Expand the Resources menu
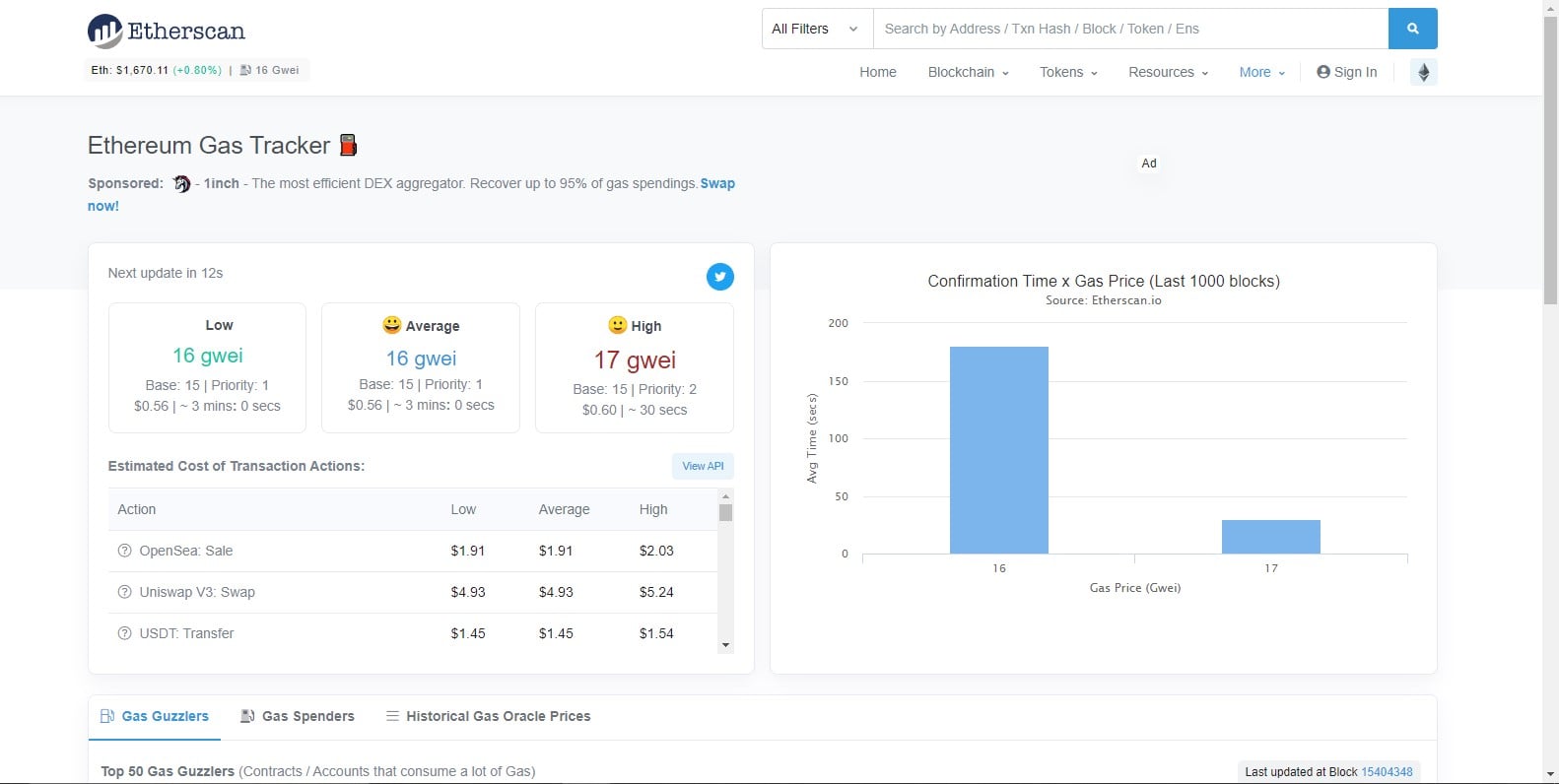The image size is (1559, 784). [x=1168, y=72]
